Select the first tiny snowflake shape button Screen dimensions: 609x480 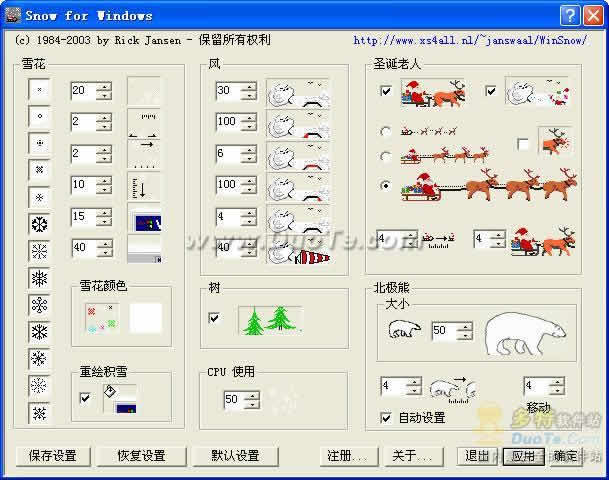tap(39, 89)
